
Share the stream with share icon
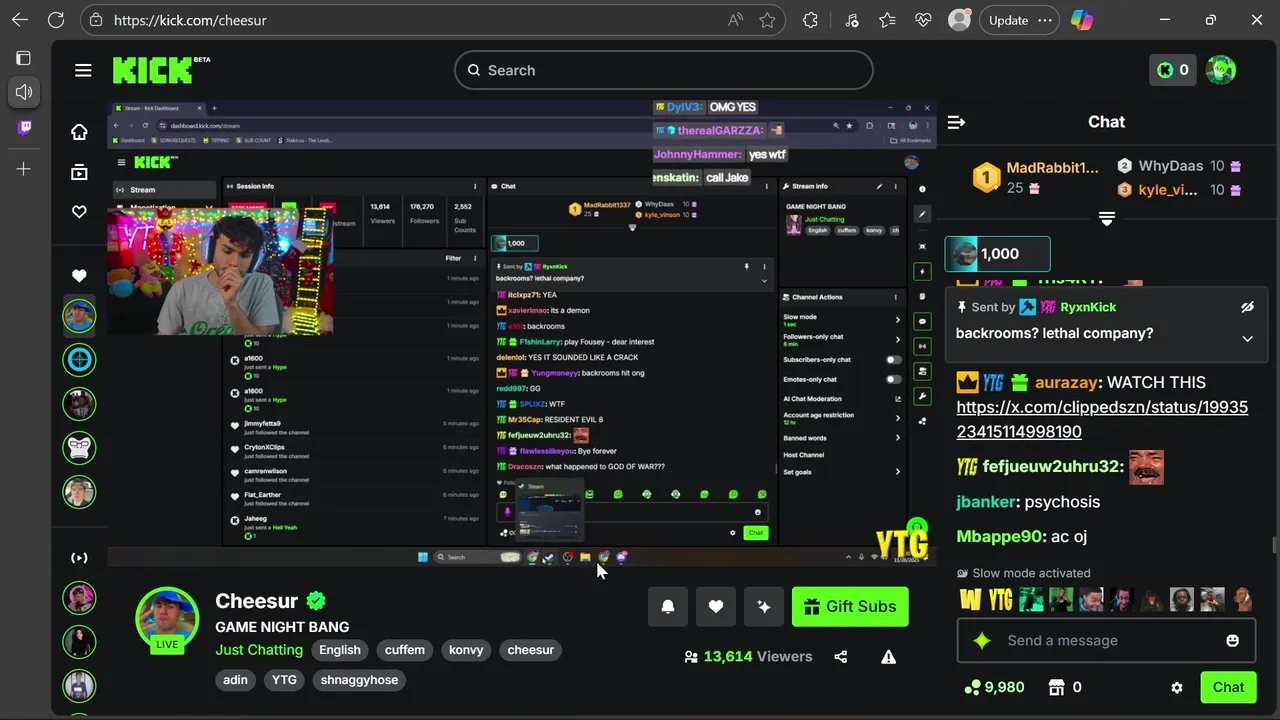(841, 657)
